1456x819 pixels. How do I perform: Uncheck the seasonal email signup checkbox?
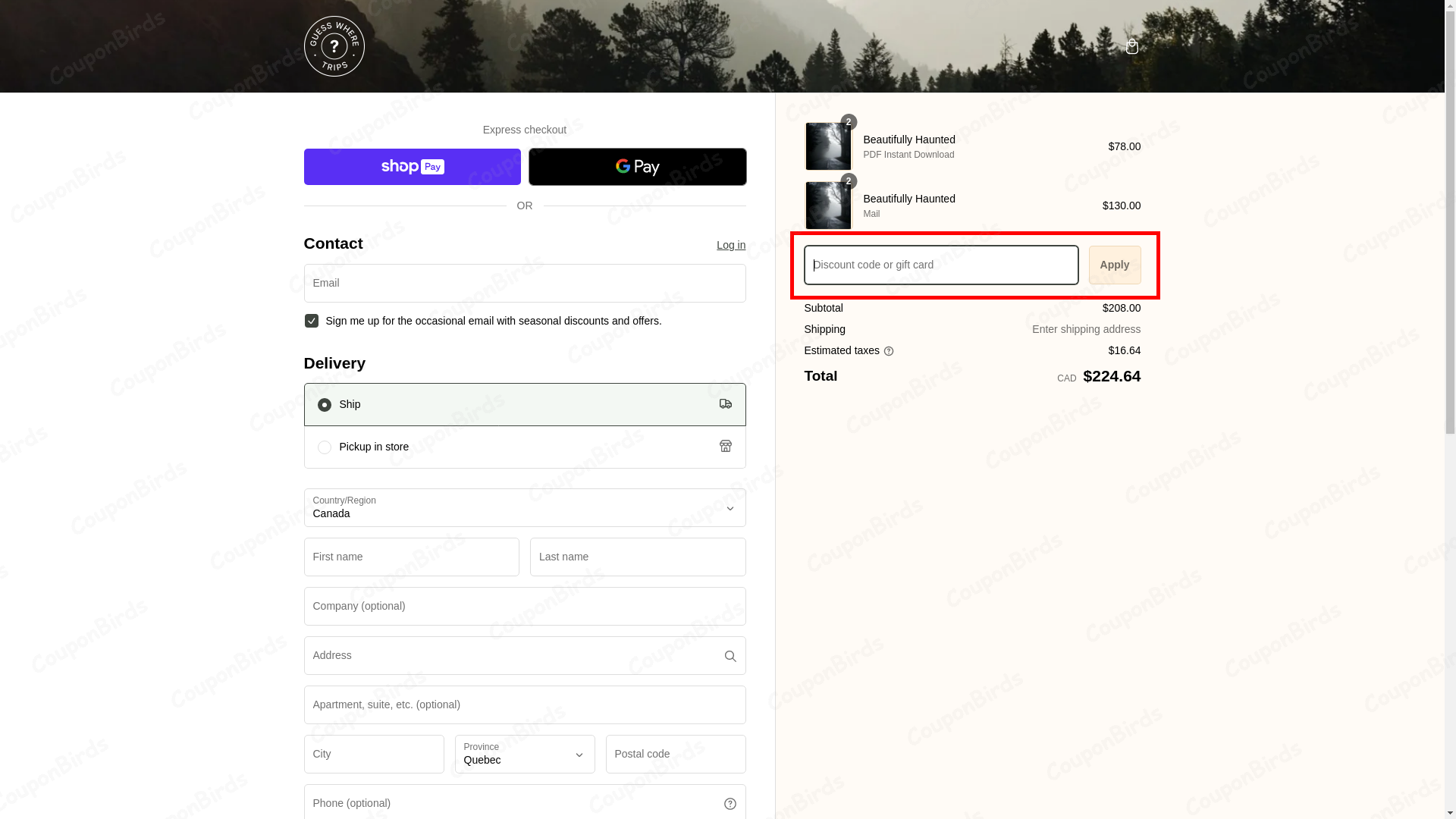pyautogui.click(x=311, y=321)
